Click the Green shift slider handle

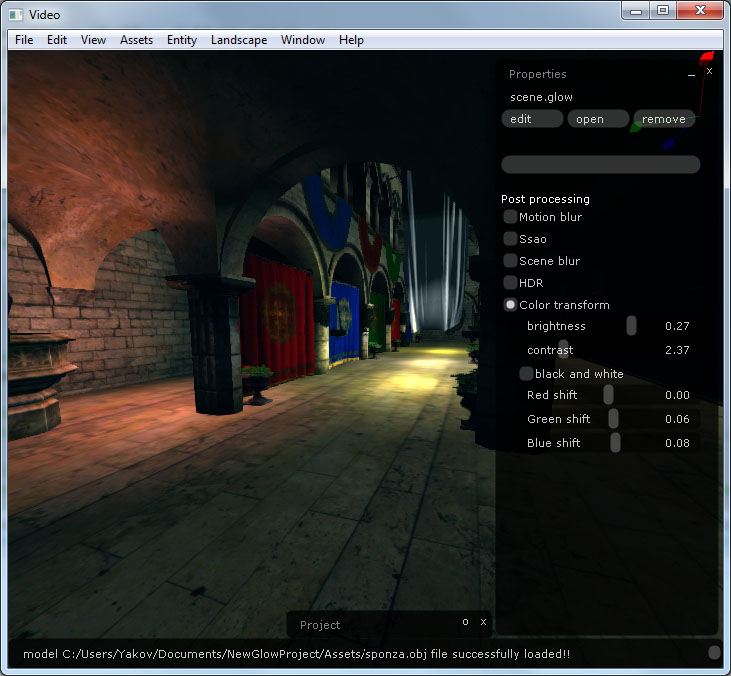click(x=613, y=419)
